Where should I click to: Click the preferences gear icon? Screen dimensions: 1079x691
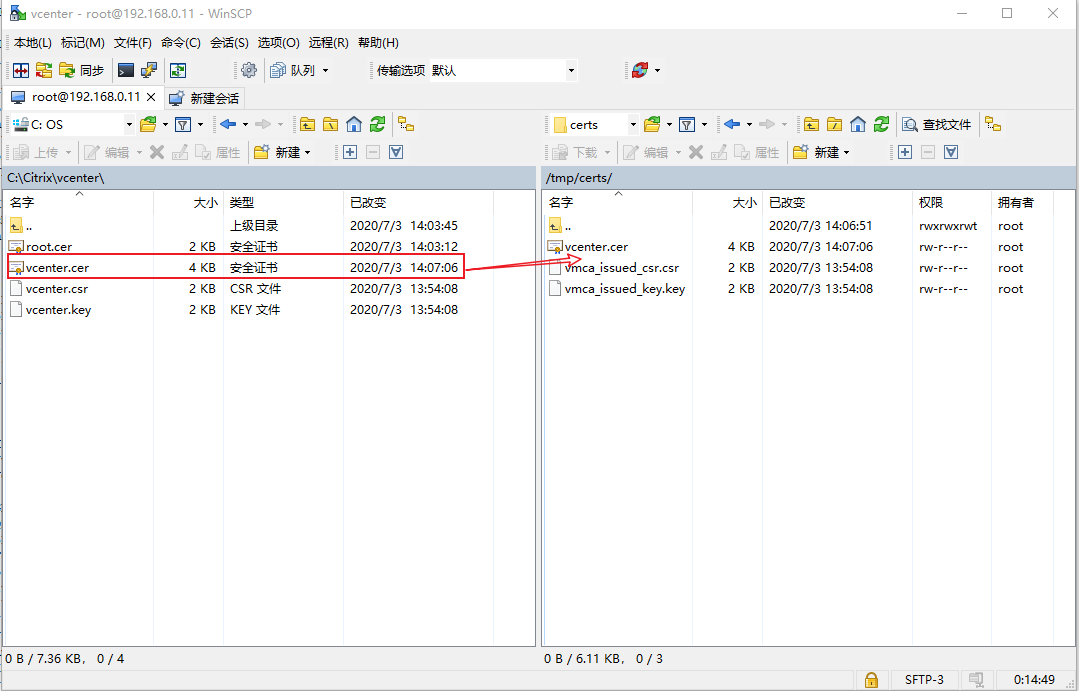249,70
